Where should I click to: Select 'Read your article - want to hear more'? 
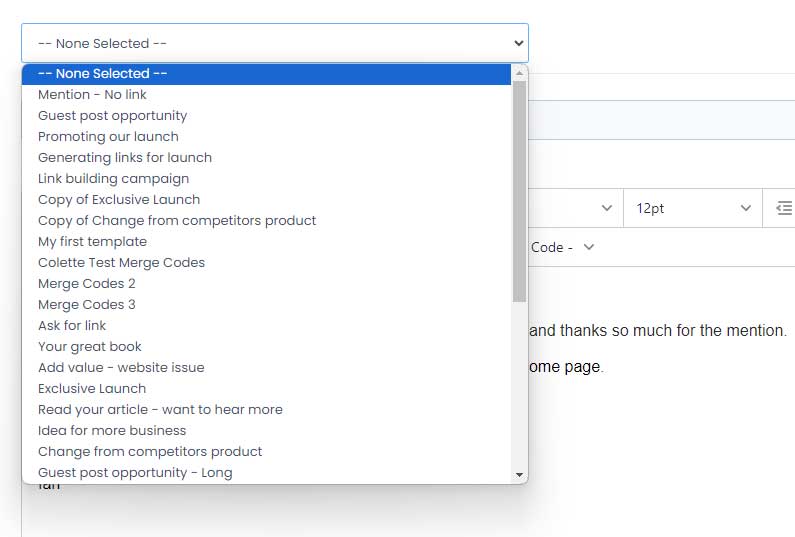[x=267, y=409]
